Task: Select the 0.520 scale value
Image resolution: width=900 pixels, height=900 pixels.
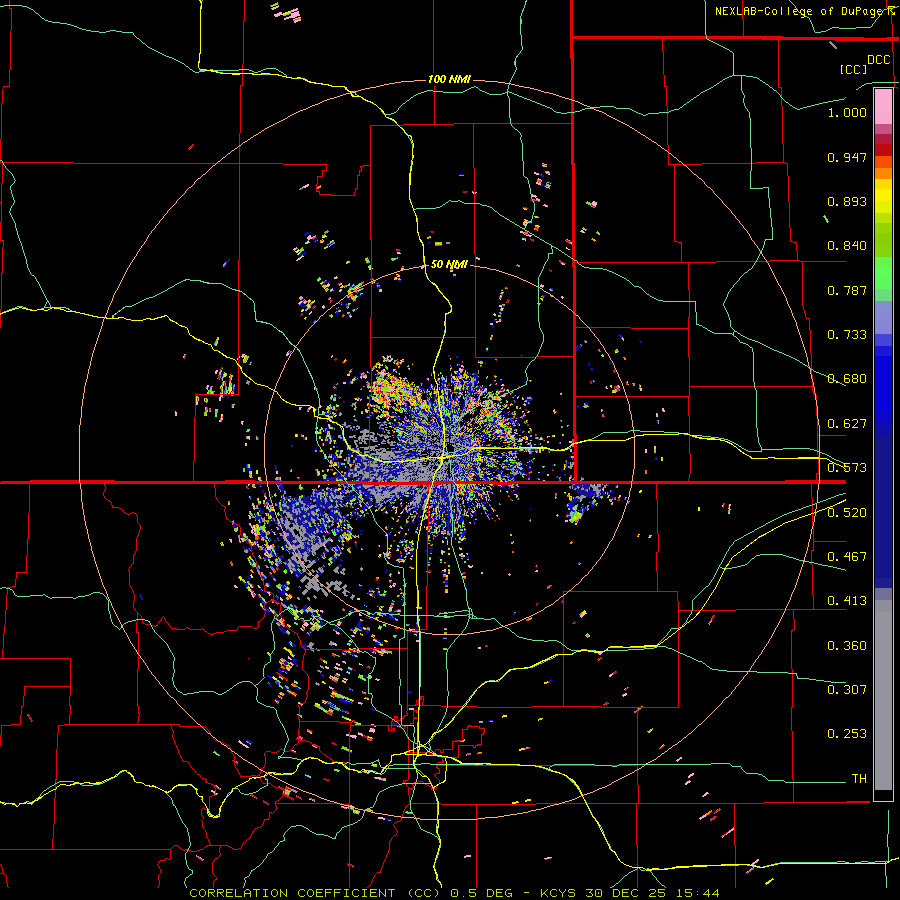Action: tap(847, 513)
